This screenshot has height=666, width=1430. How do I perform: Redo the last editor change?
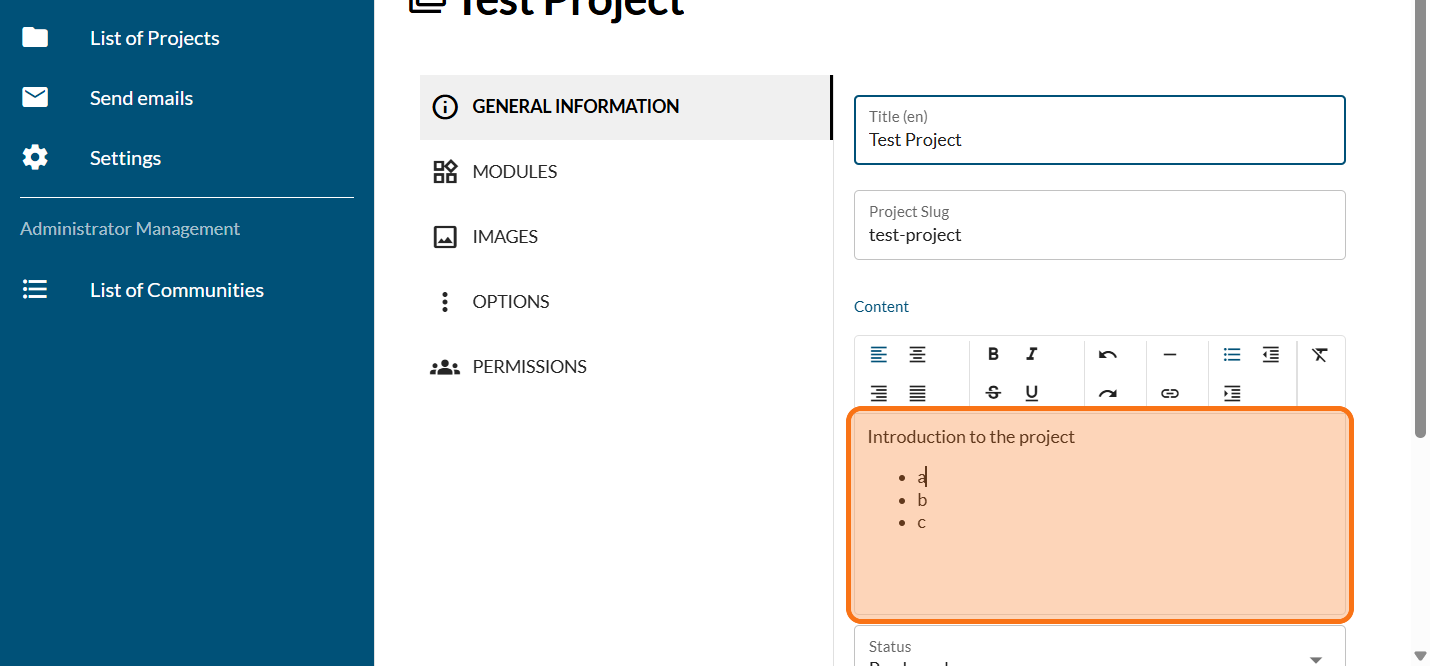coord(1108,393)
